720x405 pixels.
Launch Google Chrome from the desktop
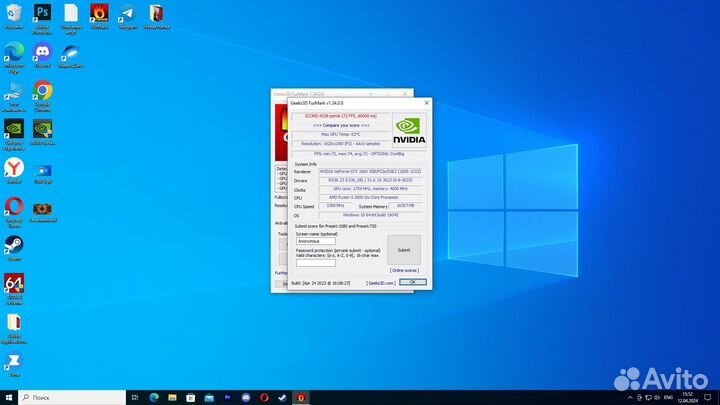coord(42,91)
